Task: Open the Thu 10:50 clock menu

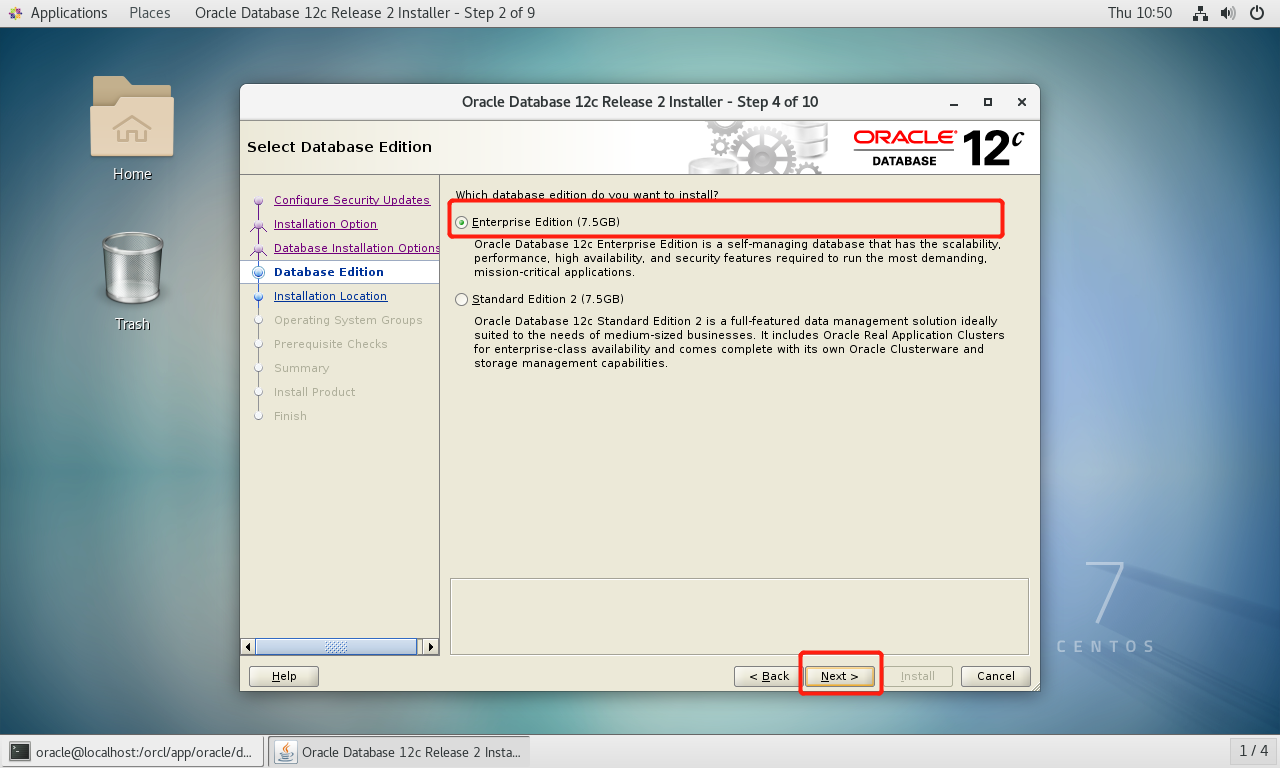Action: [1140, 13]
